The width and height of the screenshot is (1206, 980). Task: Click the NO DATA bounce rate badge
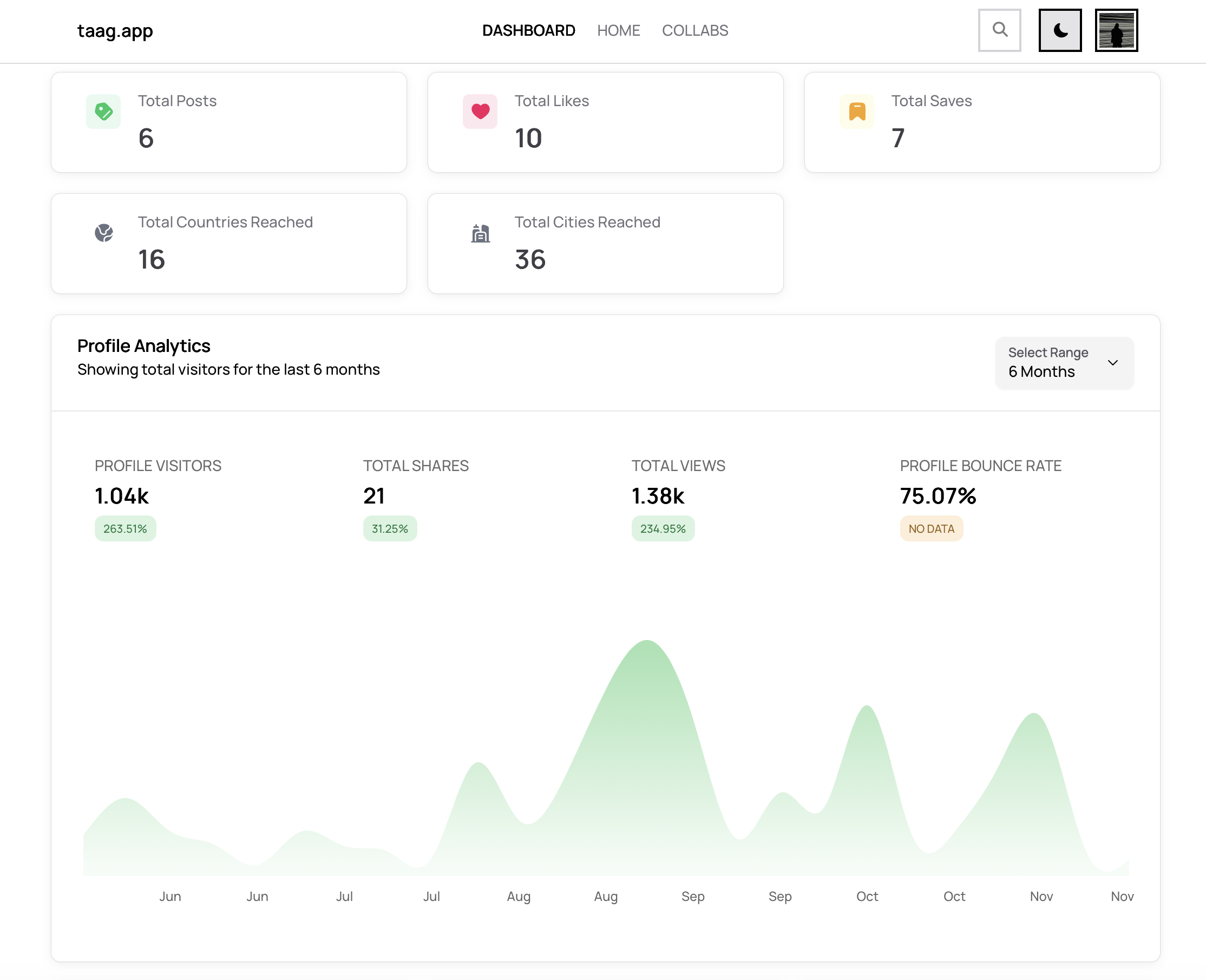[x=931, y=528]
